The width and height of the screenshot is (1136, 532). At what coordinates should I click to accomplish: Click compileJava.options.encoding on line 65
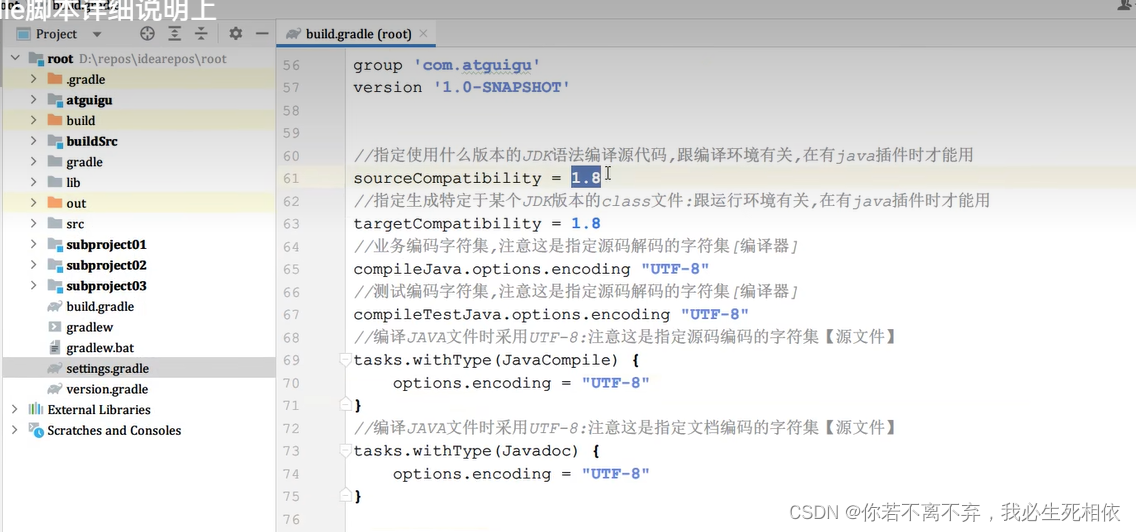pos(492,269)
